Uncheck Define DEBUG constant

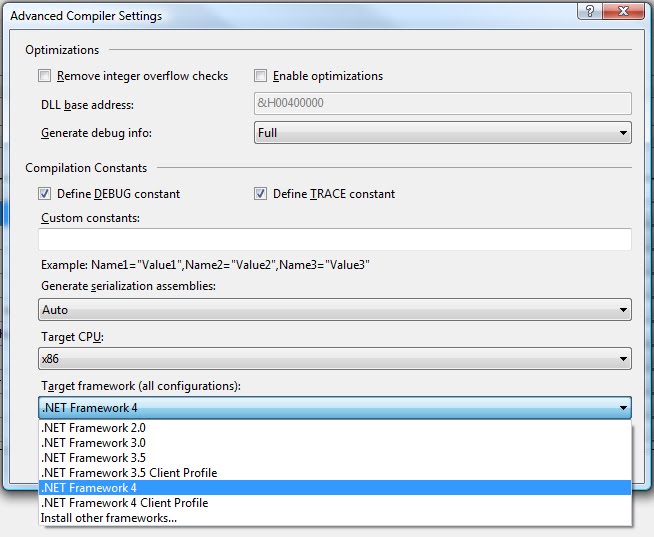click(x=45, y=194)
